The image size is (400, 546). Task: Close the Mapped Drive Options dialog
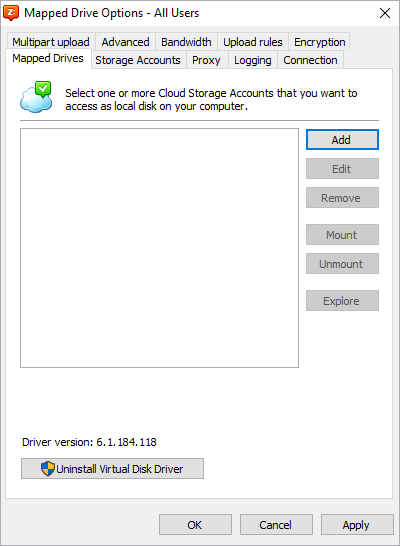coord(385,13)
